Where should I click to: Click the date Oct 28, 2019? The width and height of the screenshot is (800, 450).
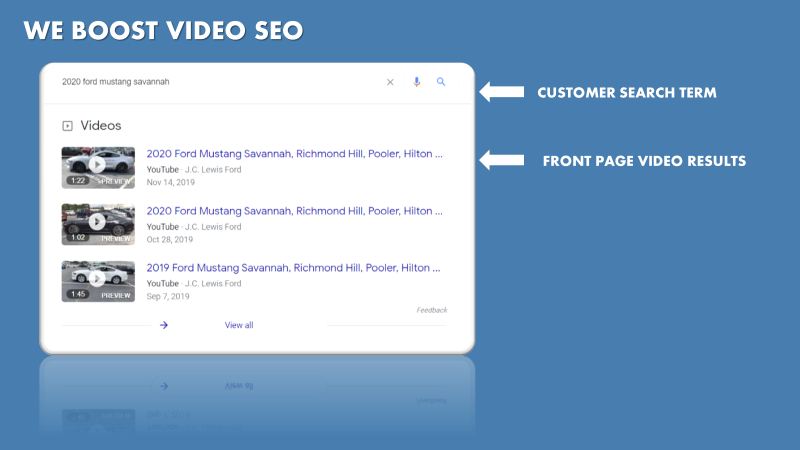click(x=170, y=239)
